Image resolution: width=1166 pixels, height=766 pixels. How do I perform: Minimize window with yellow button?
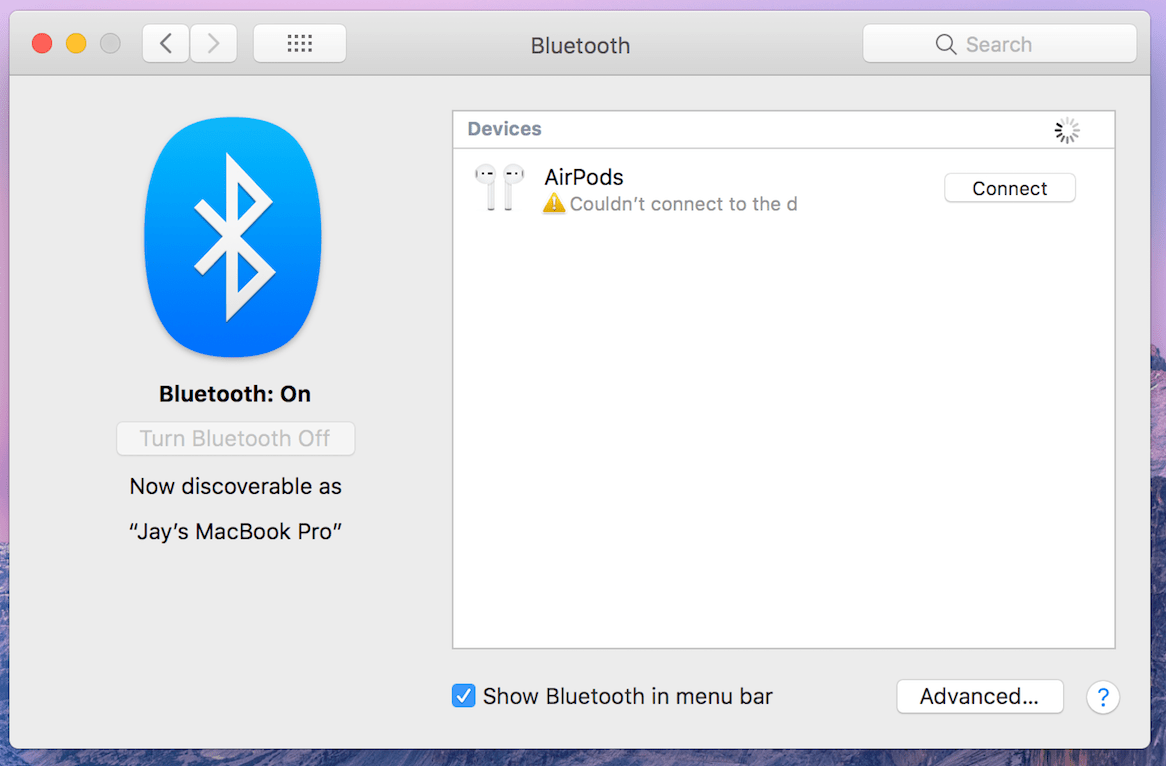76,44
